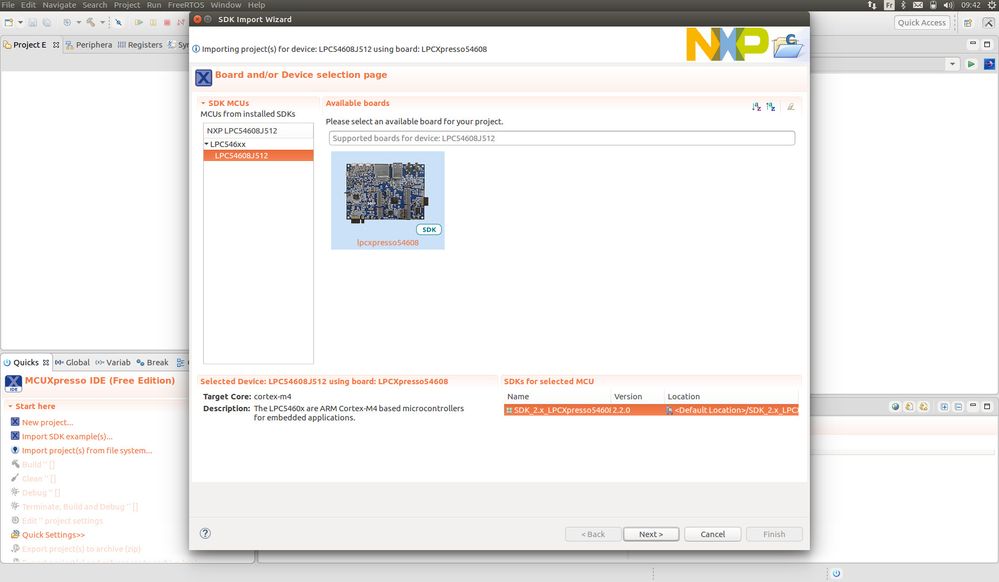Image resolution: width=999 pixels, height=582 pixels.
Task: Open the Bluetooth indicator
Action: tap(903, 5)
